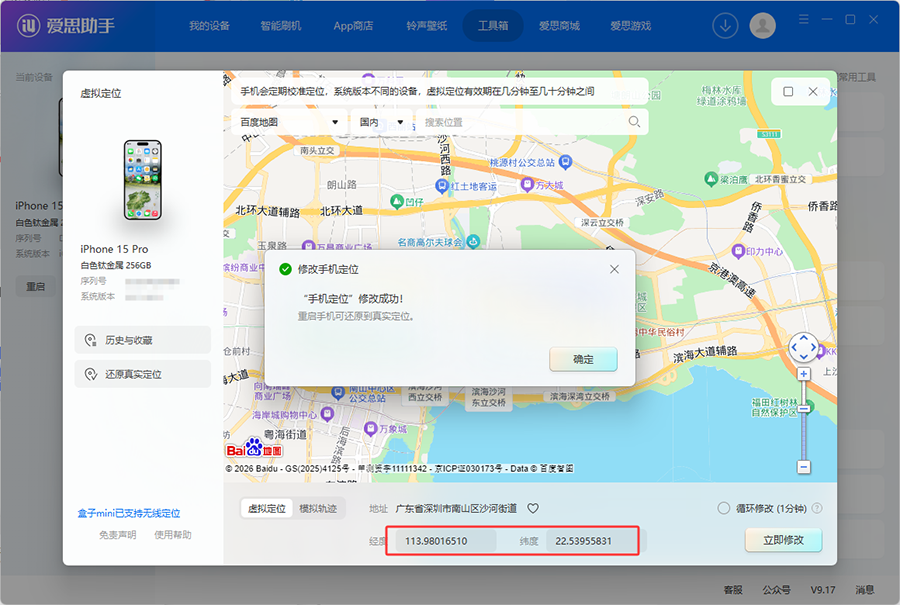The width and height of the screenshot is (900, 605).
Task: Switch to the 虚拟定位 tab
Action: click(x=267, y=508)
